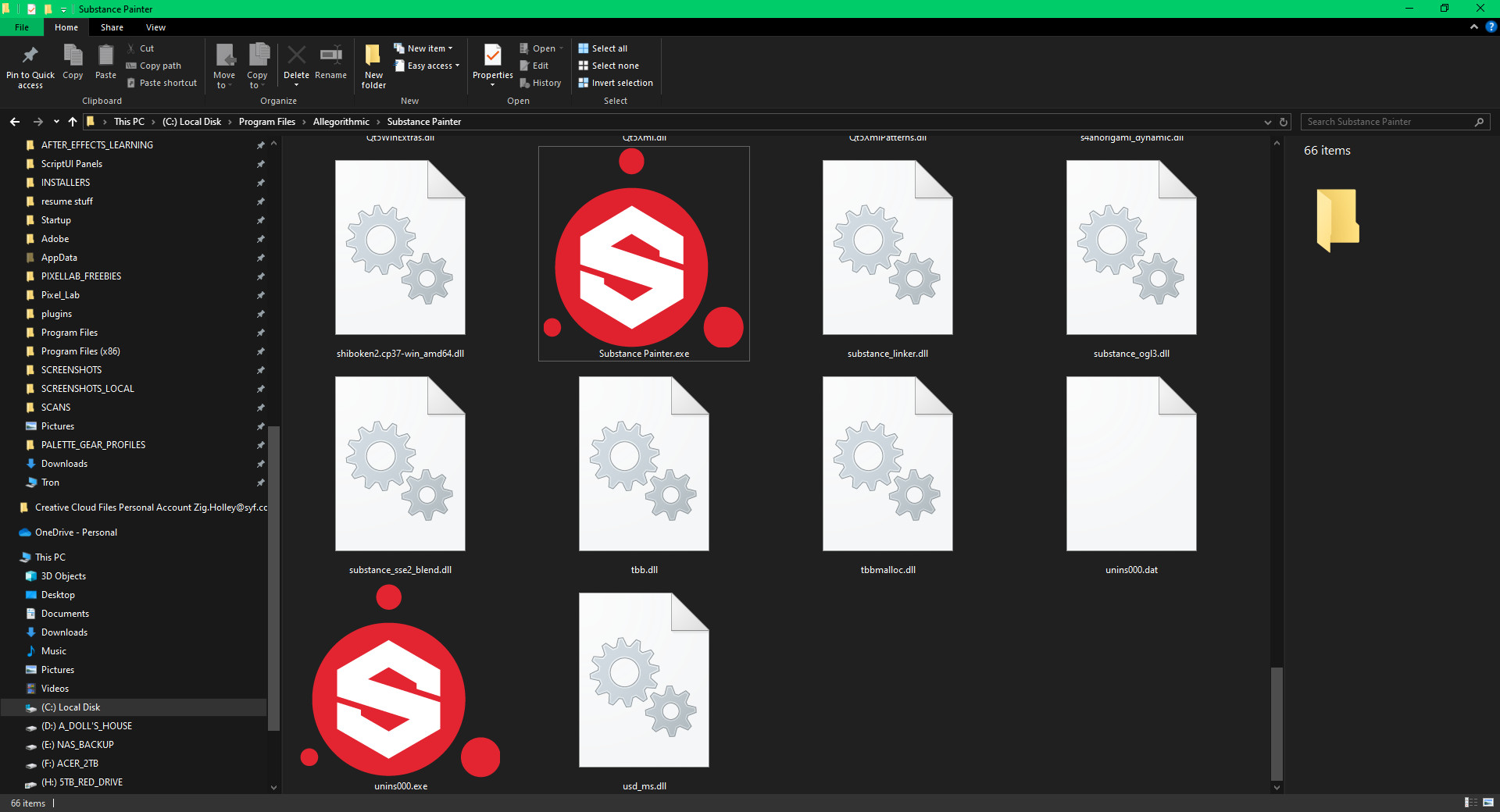Open Program Files (x86) in sidebar
Screen dimensions: 1500x812
point(80,351)
